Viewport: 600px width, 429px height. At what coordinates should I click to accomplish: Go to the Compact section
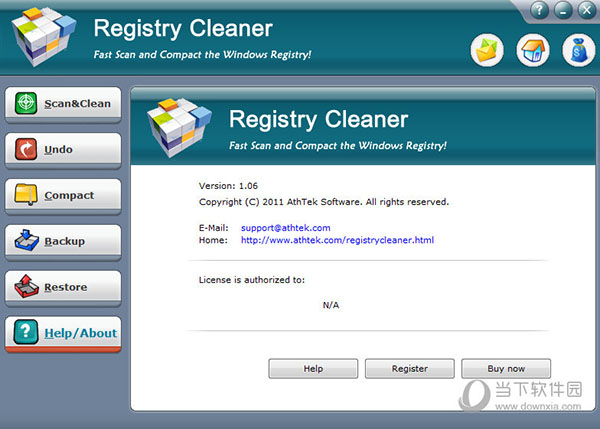(x=63, y=196)
